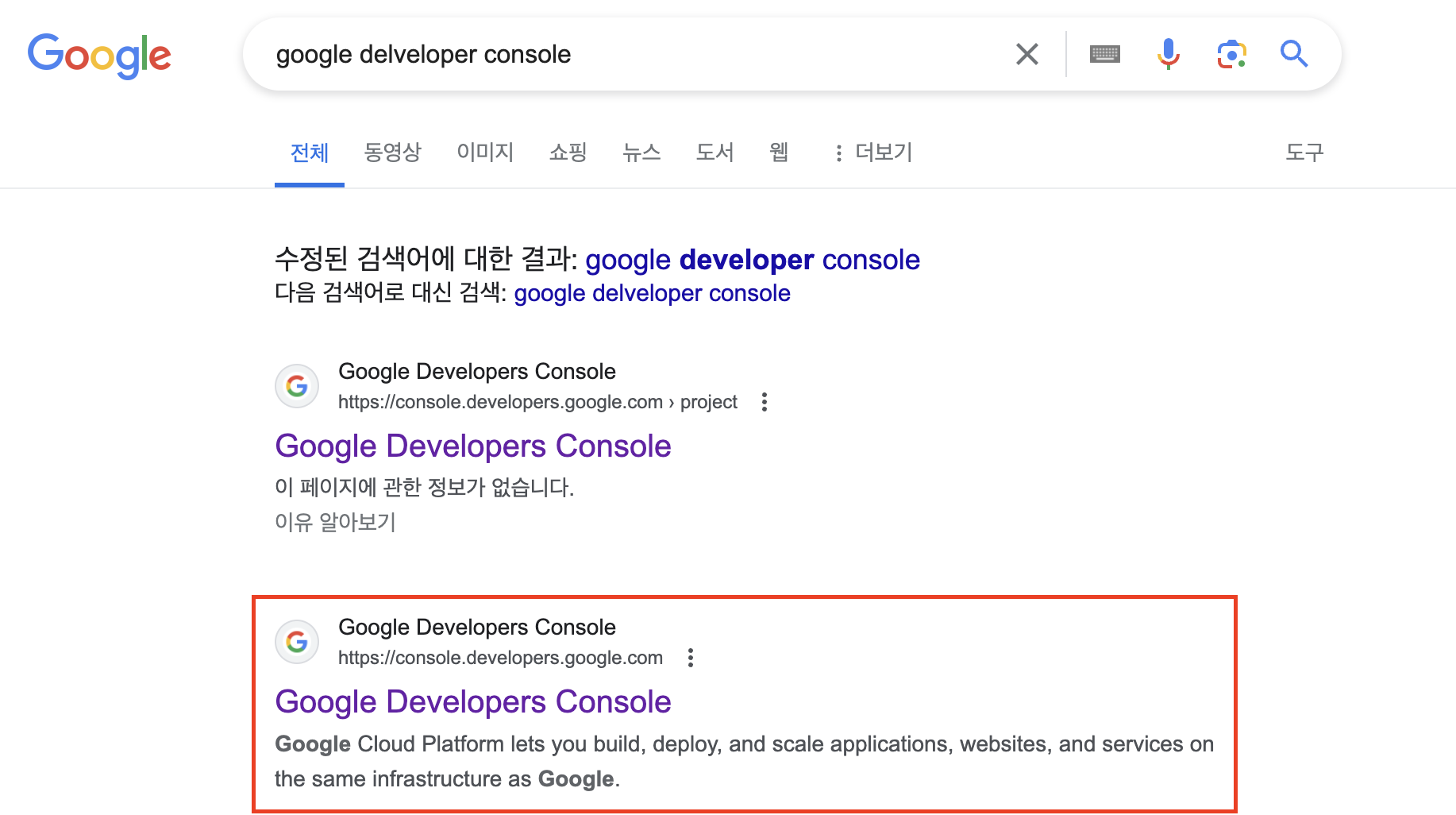Click the first result's console.developers.google.com › project URL
Image resolution: width=1456 pixels, height=815 pixels.
click(x=537, y=402)
